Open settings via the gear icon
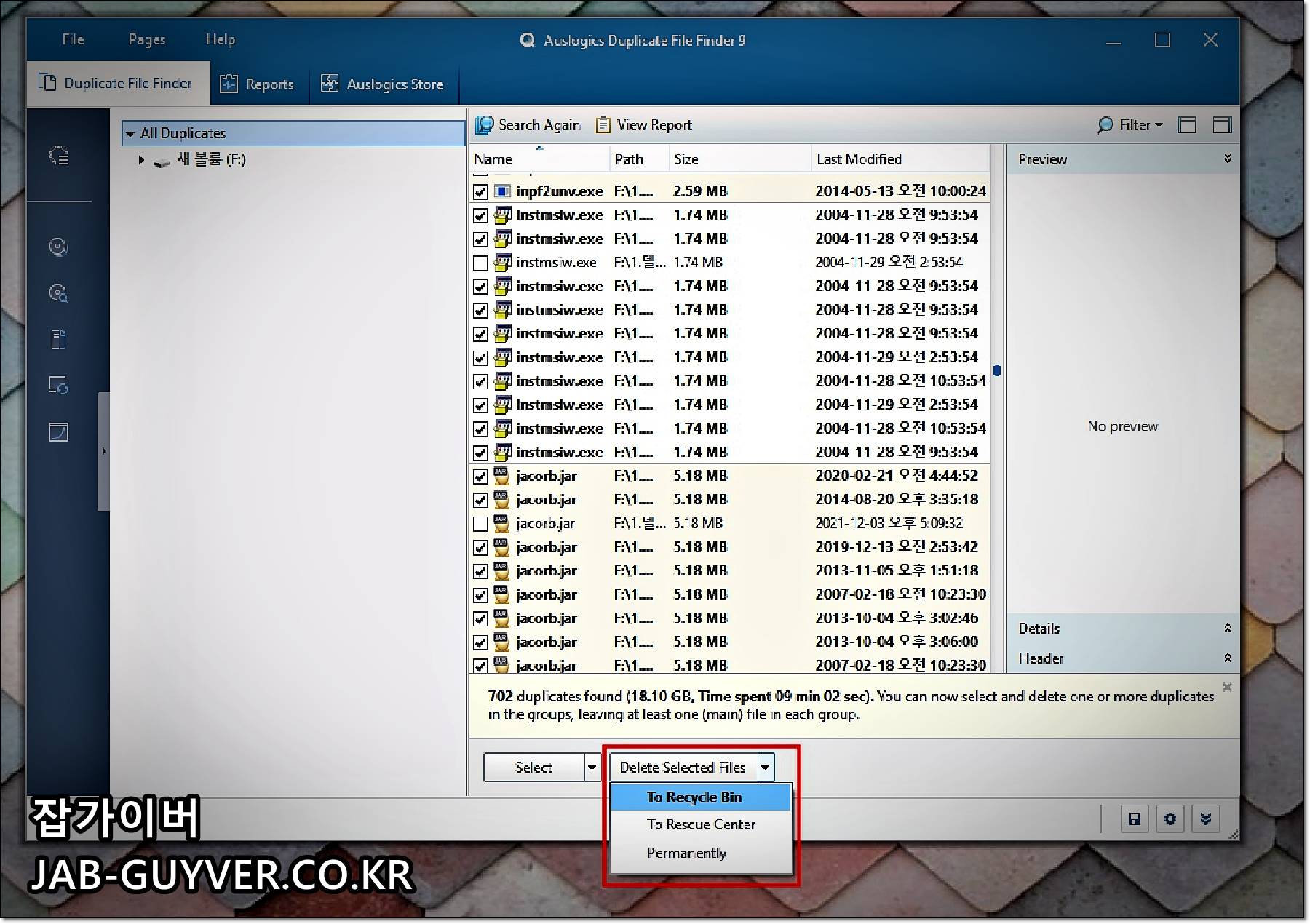Image resolution: width=1310 pixels, height=924 pixels. coord(1170,819)
